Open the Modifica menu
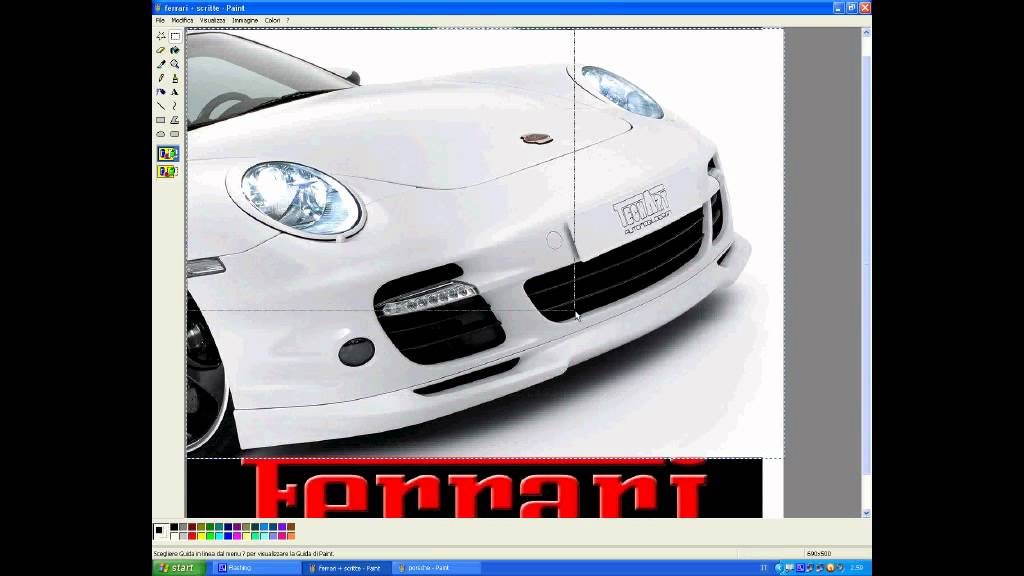This screenshot has height=576, width=1024. (182, 20)
